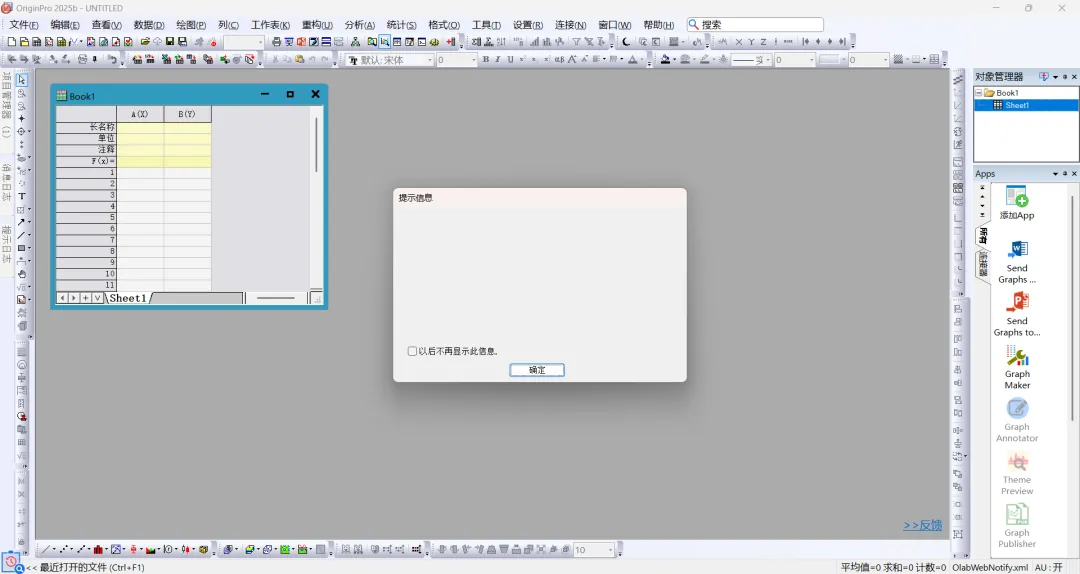Open Send Graphs to Word app
The height and width of the screenshot is (574, 1080).
(1017, 261)
